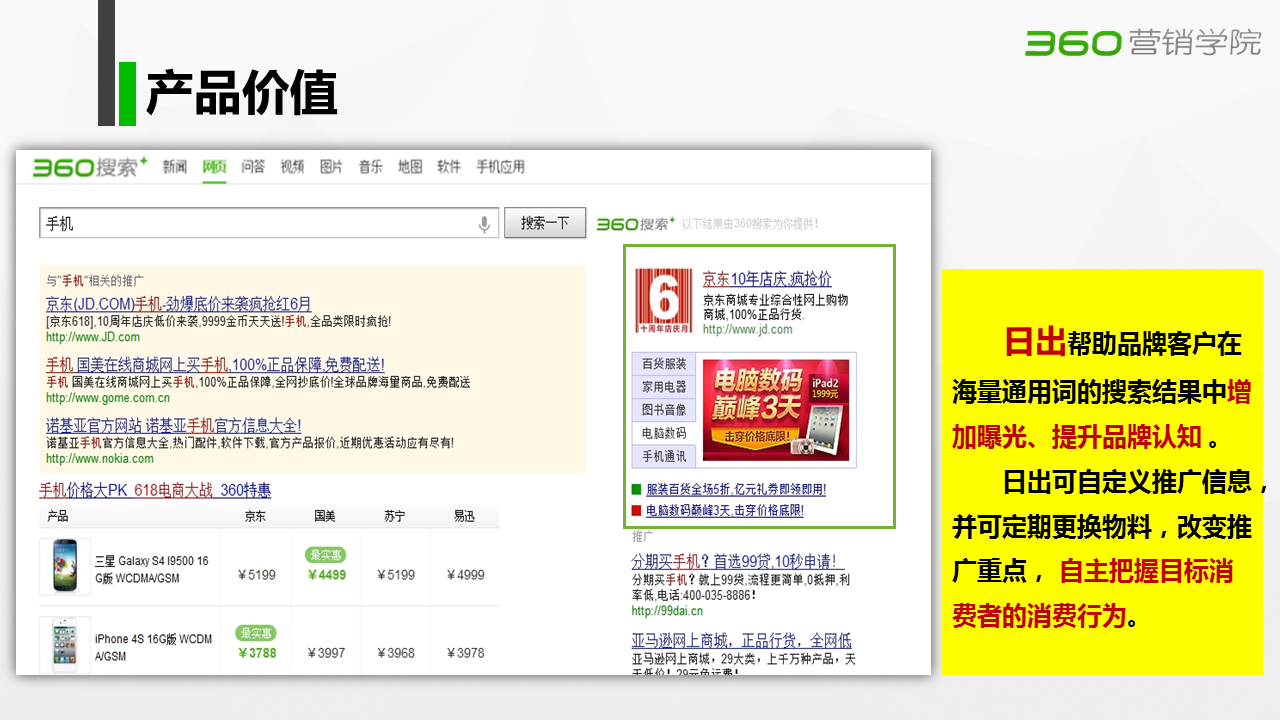Screen dimensions: 1280x720
Task: Click the http://99dai.cn URL
Action: pos(667,610)
